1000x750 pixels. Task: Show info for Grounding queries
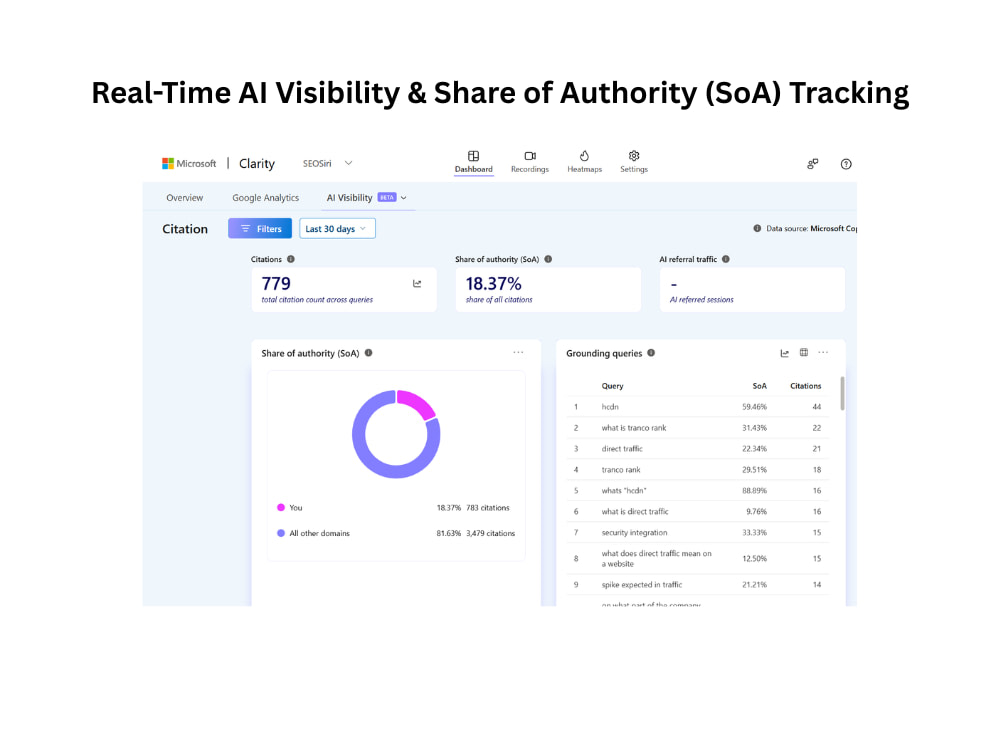pyautogui.click(x=651, y=353)
